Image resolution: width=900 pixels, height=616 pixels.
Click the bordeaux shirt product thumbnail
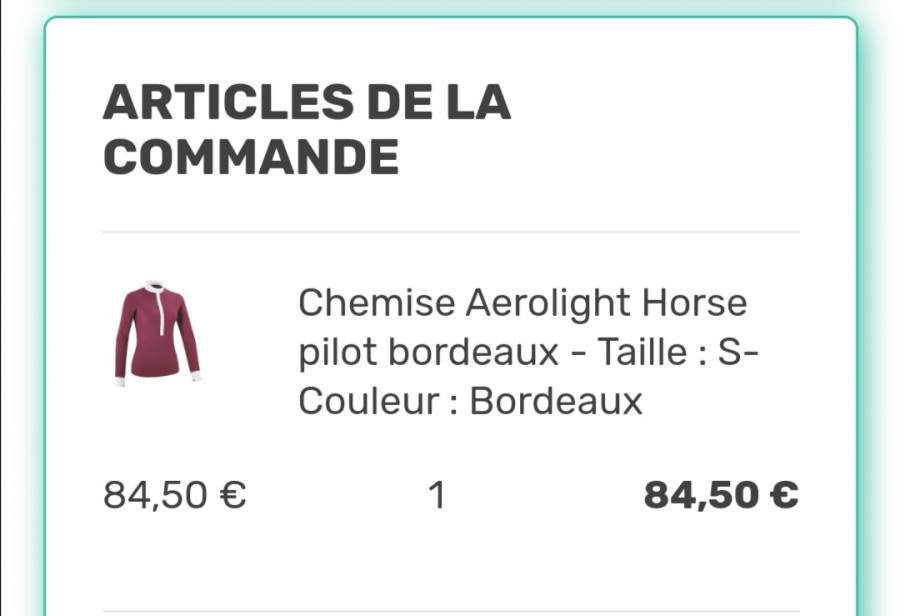pos(157,333)
